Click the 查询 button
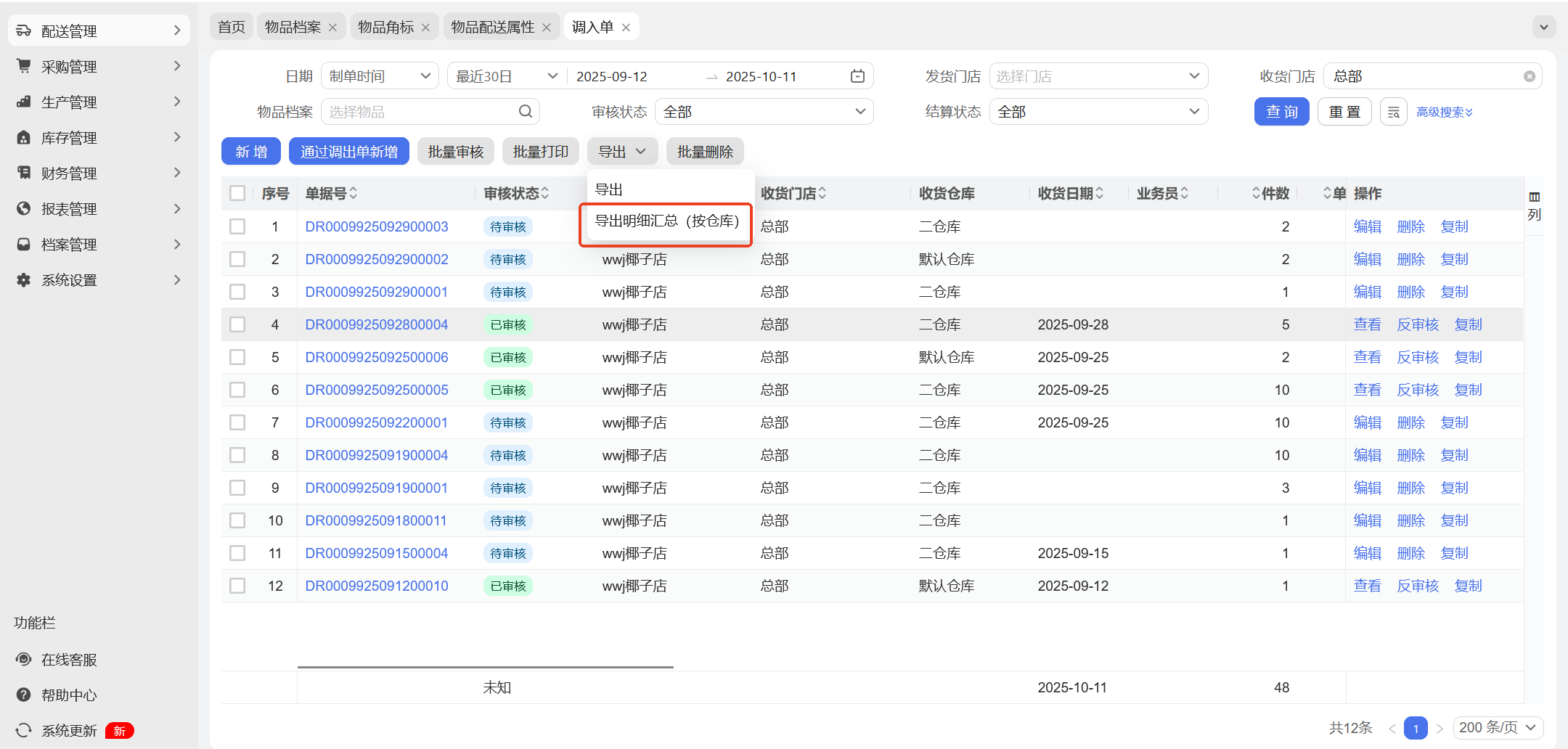Image resolution: width=1568 pixels, height=749 pixels. point(1281,112)
